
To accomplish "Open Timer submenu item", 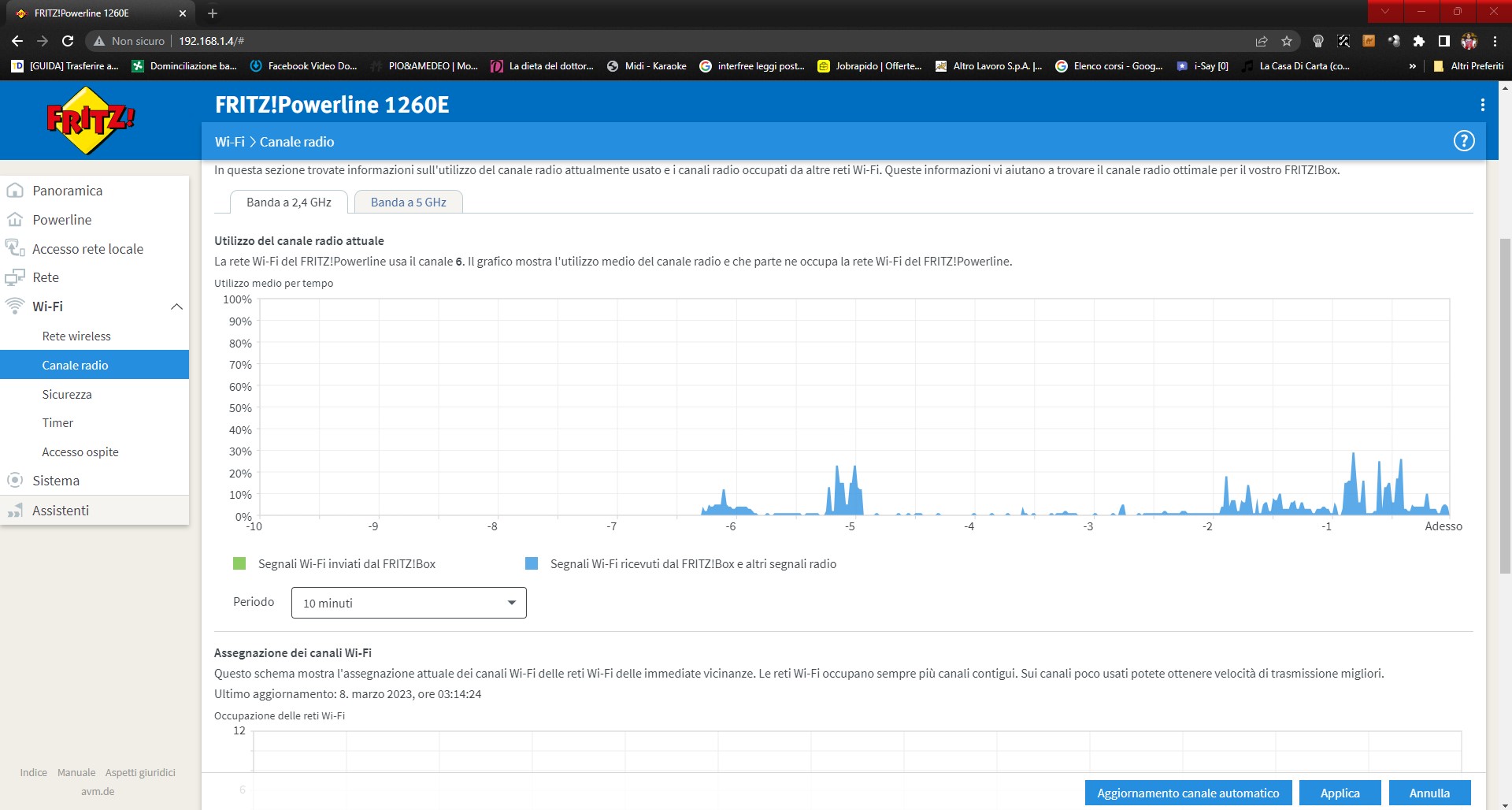I will (57, 423).
